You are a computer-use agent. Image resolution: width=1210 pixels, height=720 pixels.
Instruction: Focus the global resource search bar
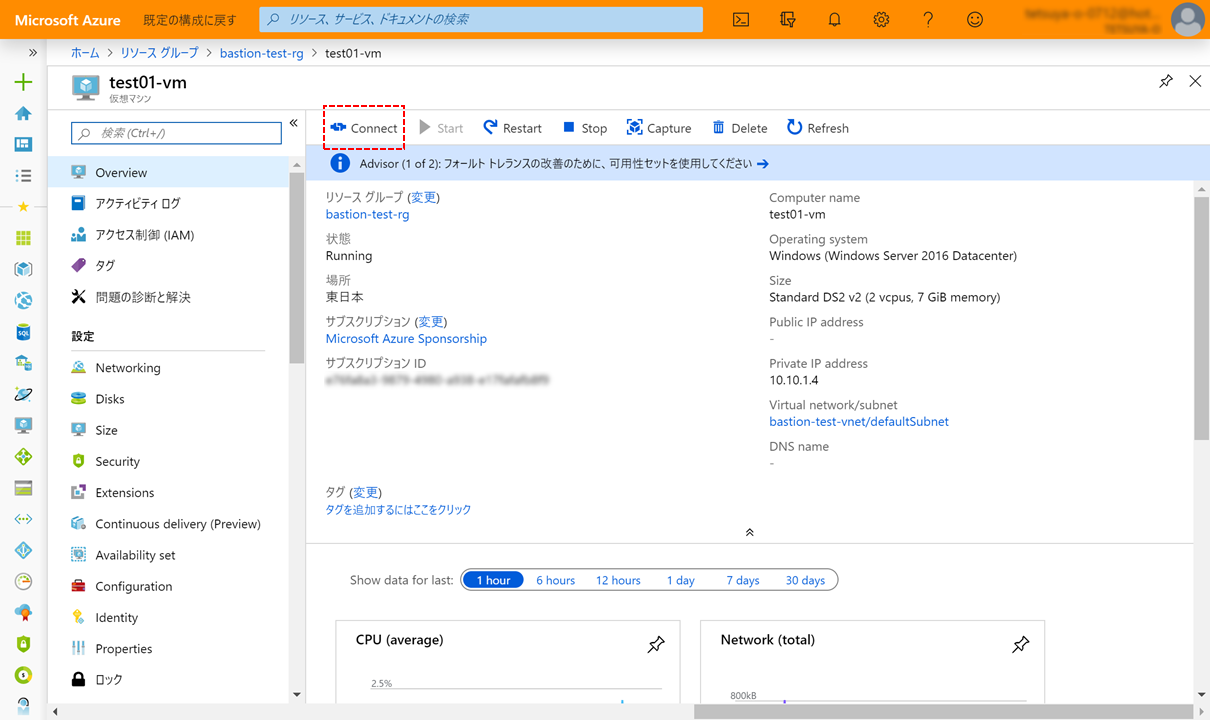[481, 19]
